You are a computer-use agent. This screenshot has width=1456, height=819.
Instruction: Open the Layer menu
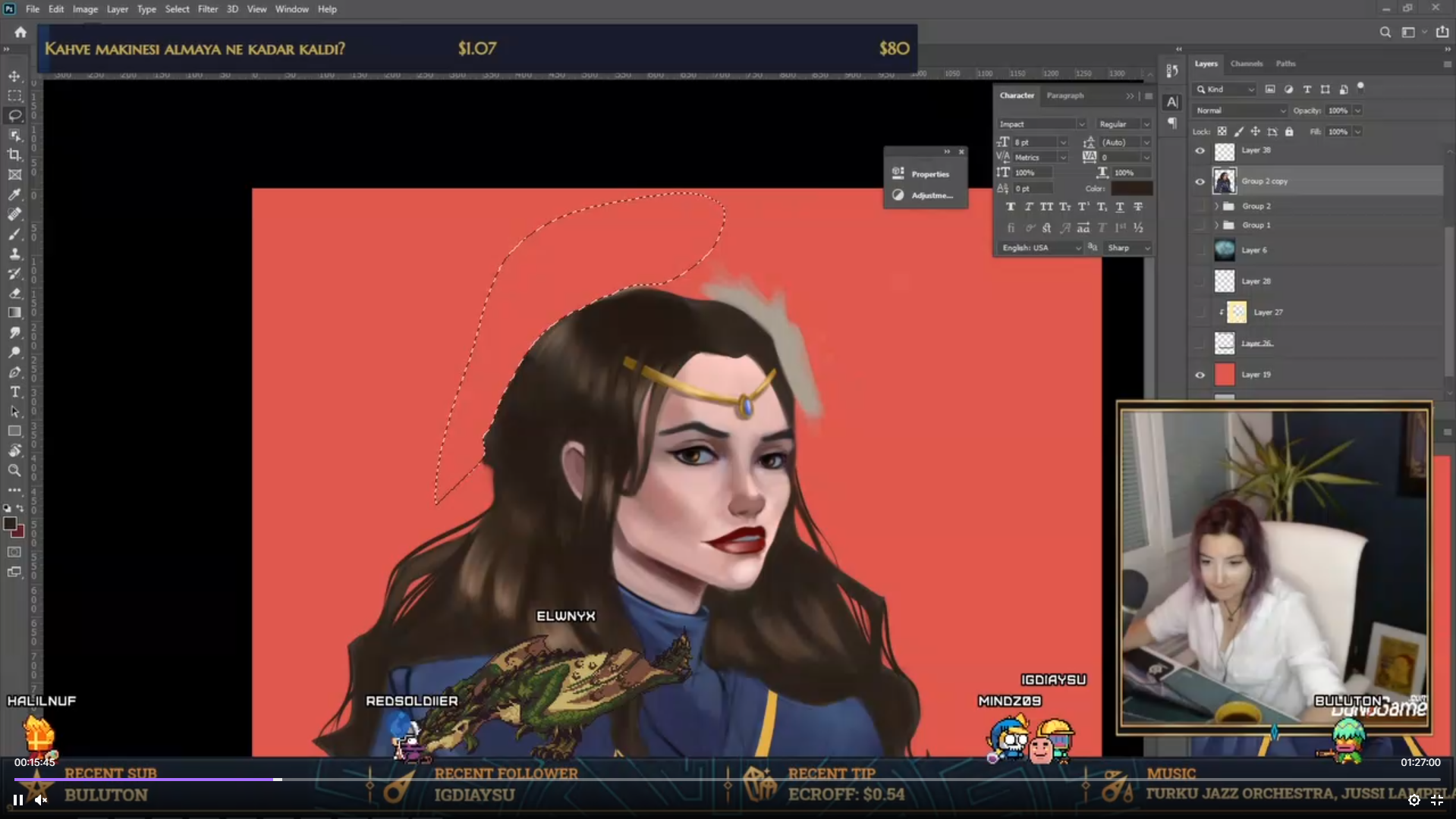117,9
